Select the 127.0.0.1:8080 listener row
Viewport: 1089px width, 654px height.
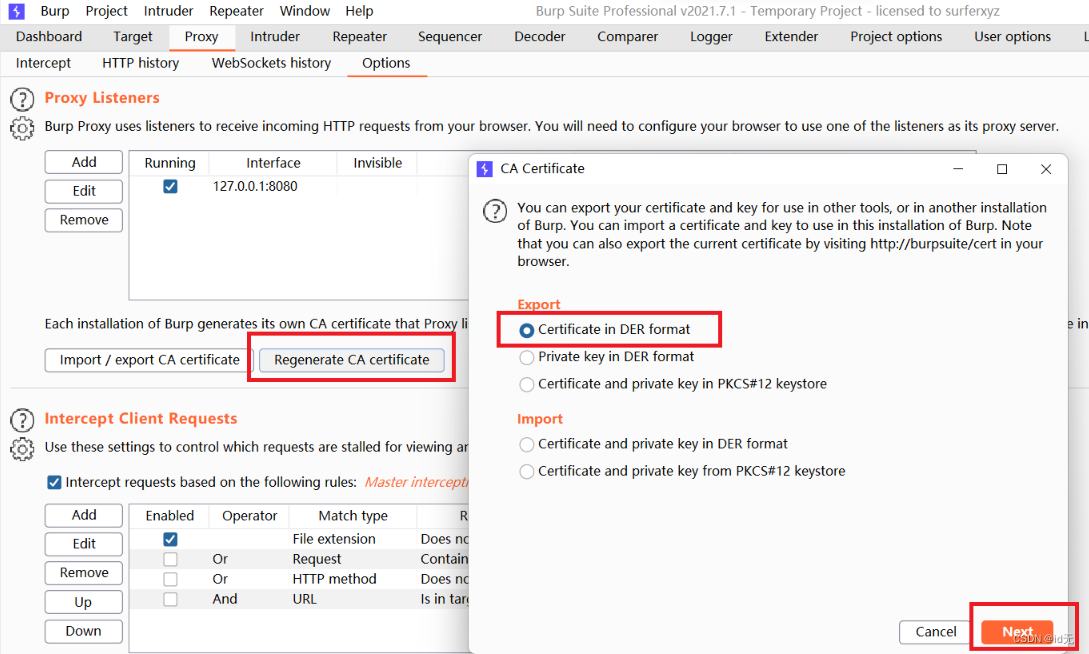(299, 187)
